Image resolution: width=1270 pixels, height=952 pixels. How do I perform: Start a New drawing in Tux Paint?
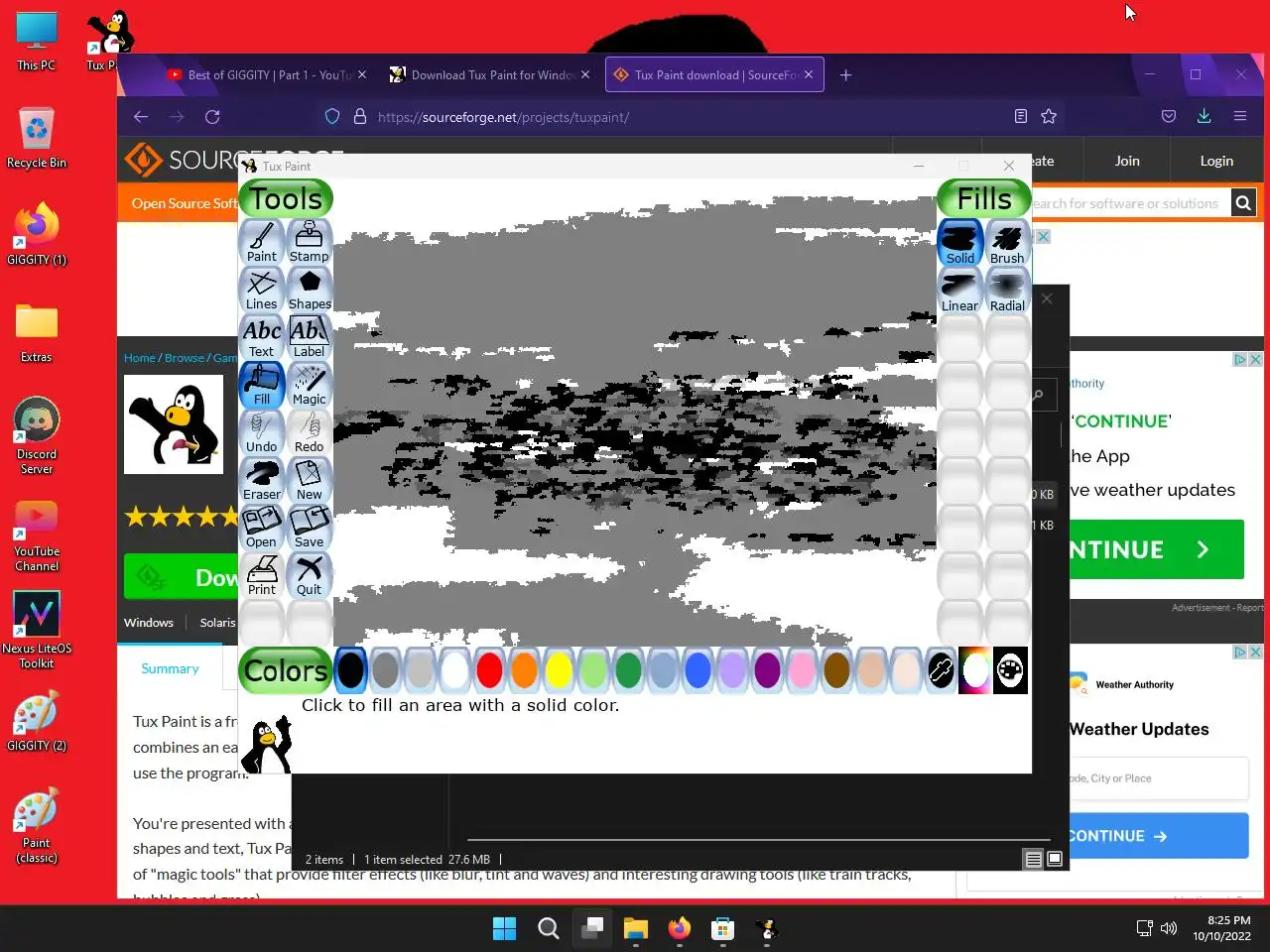click(310, 480)
